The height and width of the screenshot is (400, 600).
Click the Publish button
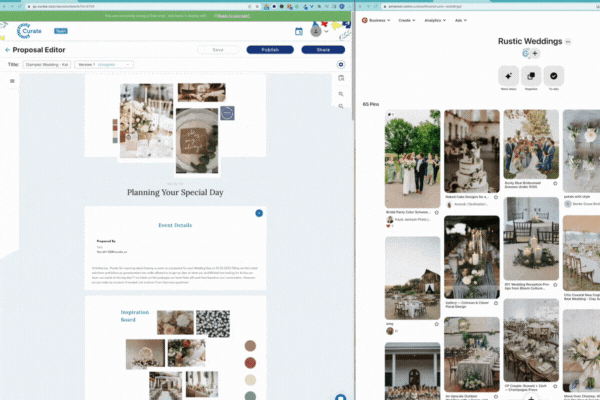269,49
